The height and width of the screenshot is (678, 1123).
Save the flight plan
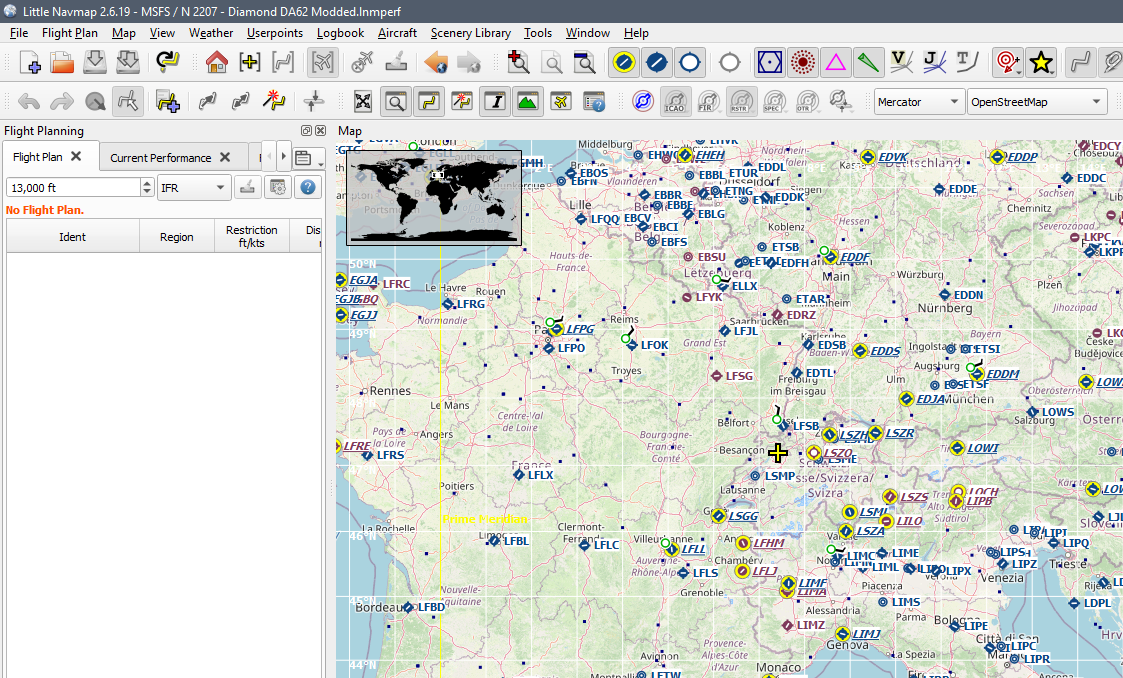[x=95, y=63]
